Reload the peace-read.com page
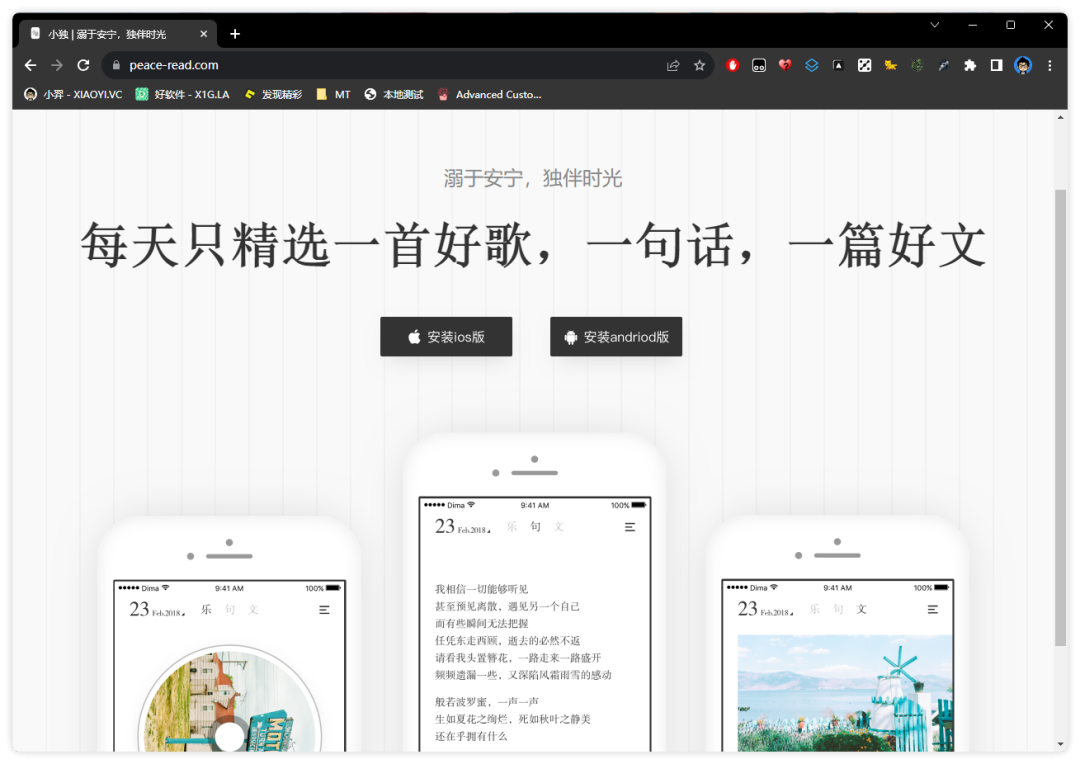This screenshot has height=764, width=1080. click(x=83, y=65)
